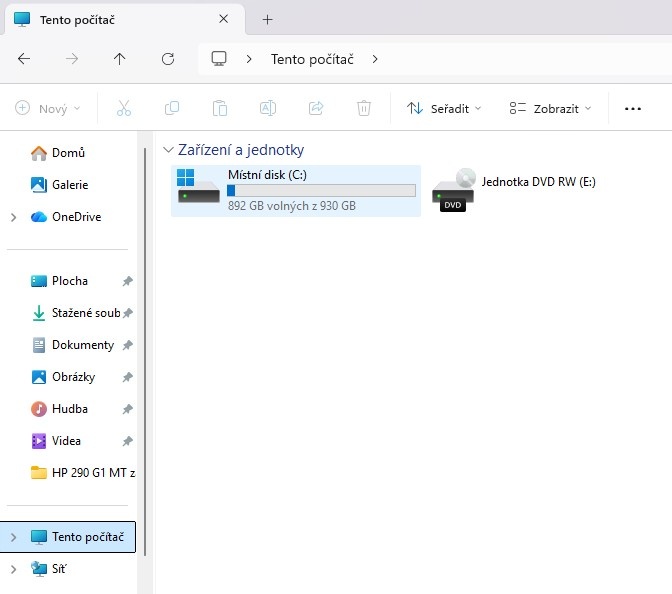This screenshot has height=594, width=672.
Task: Open the Seřadit sort dropdown
Action: coord(444,108)
